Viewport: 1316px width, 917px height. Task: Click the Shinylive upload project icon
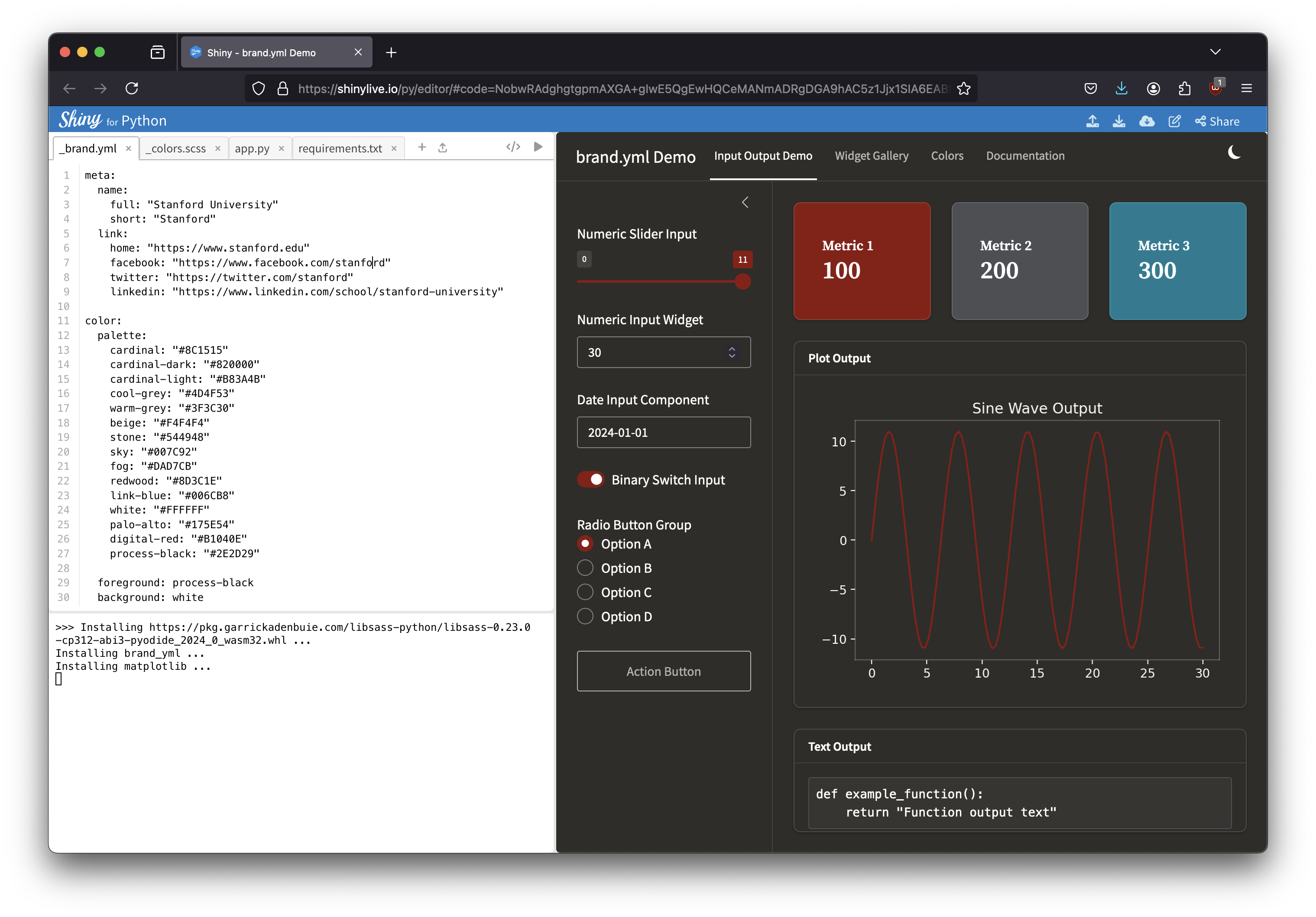point(1092,121)
